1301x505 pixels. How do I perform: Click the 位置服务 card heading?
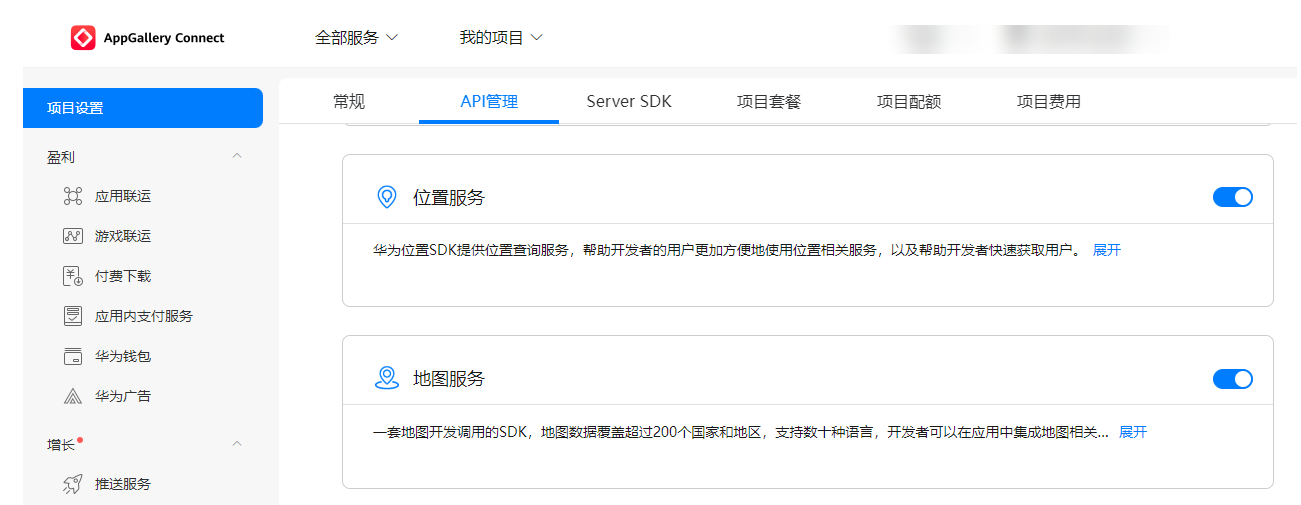(449, 198)
